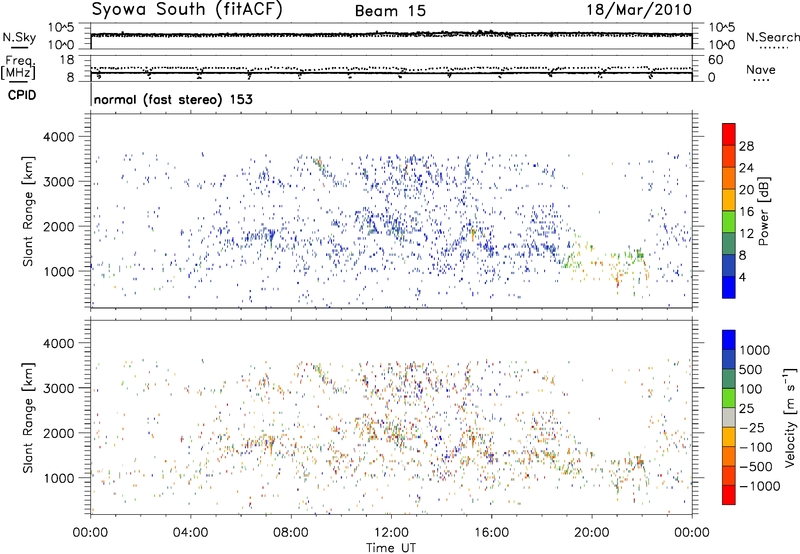
Task: Click the velocity scale value '-1000'
Action: click(760, 486)
